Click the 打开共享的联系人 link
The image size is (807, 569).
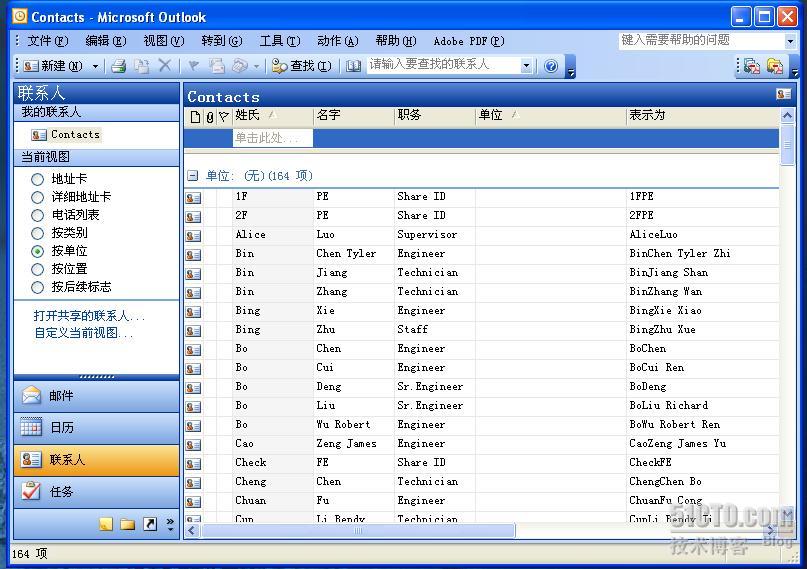tap(89, 315)
